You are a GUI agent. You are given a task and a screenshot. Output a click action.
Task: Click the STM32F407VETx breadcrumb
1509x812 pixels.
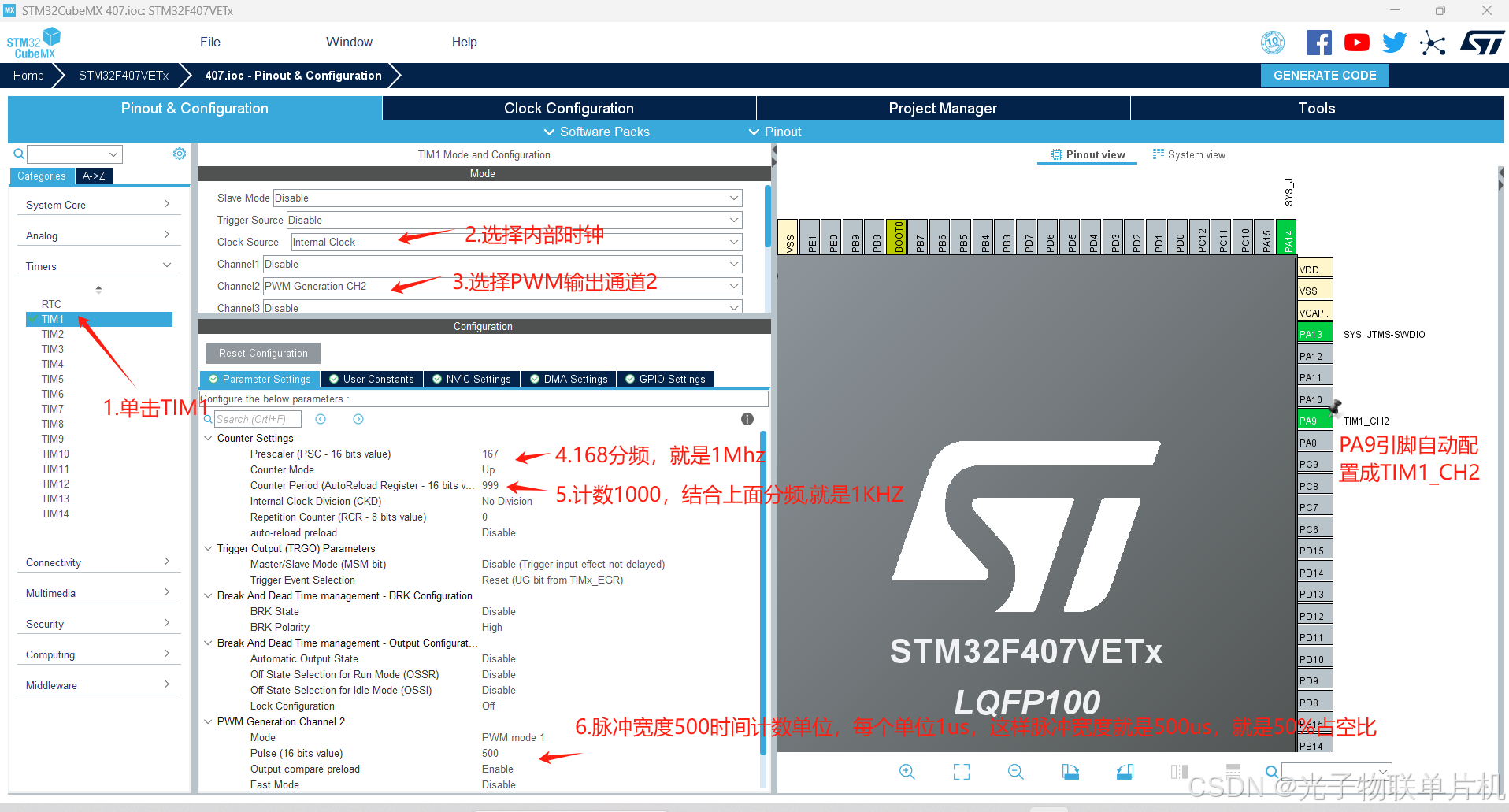[x=124, y=76]
